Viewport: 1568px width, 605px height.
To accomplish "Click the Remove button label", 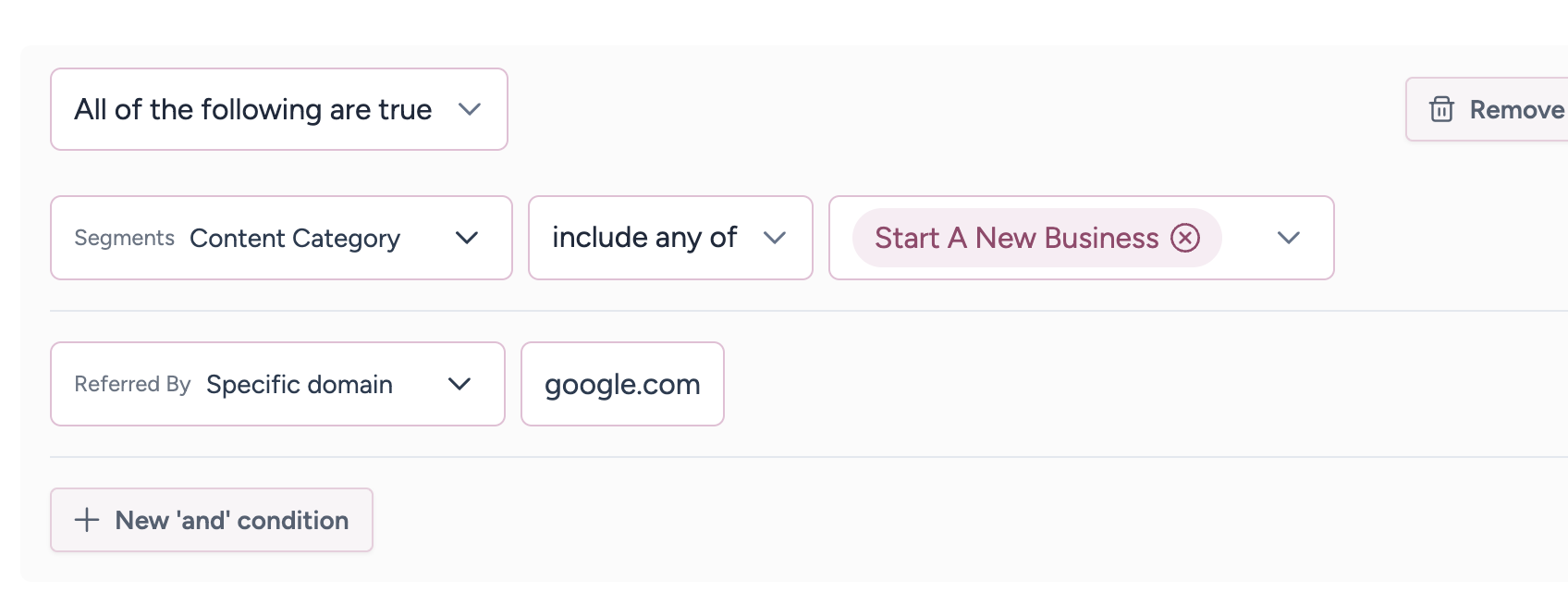I will pos(1516,109).
